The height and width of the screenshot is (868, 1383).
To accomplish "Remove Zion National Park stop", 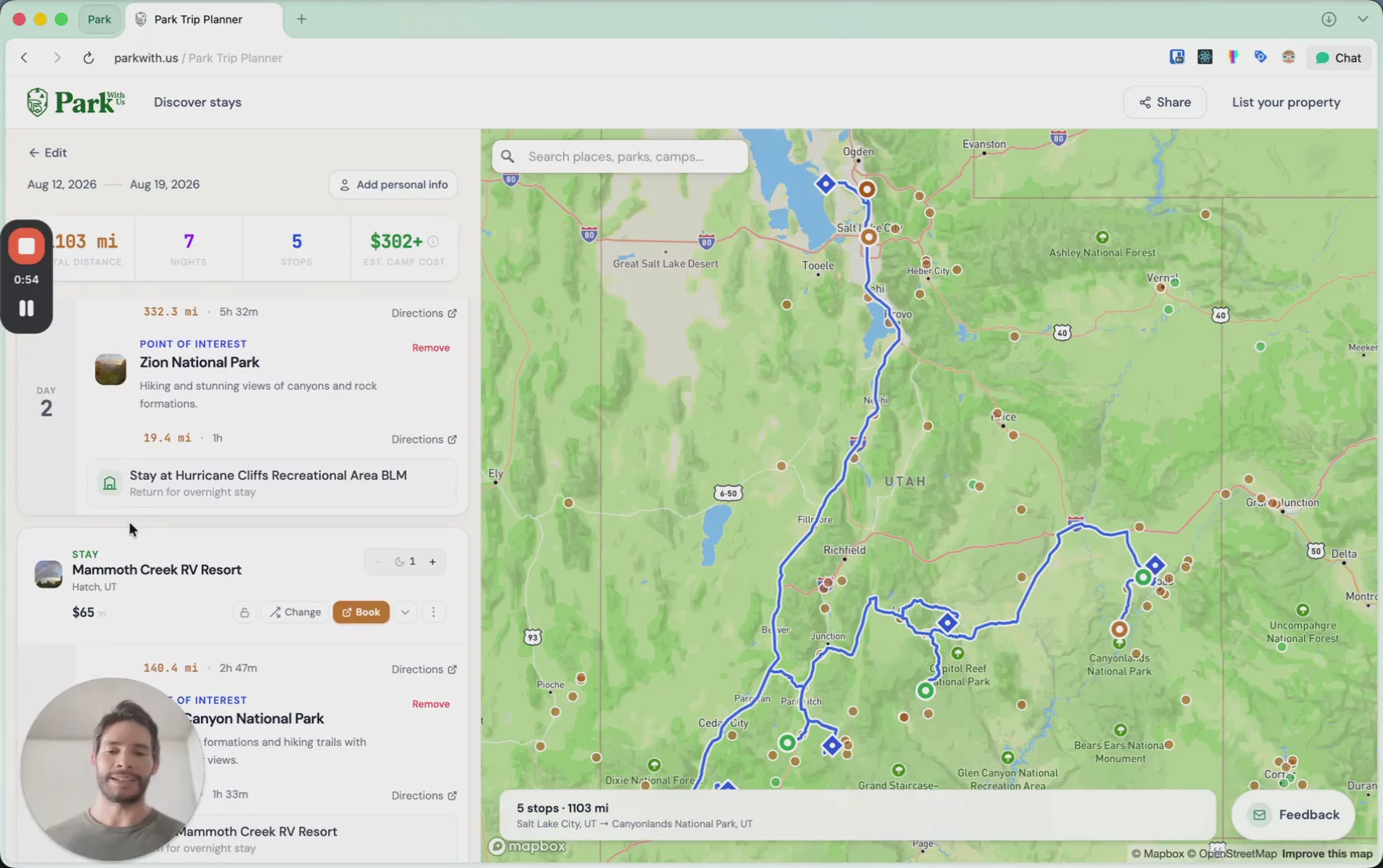I will 431,348.
